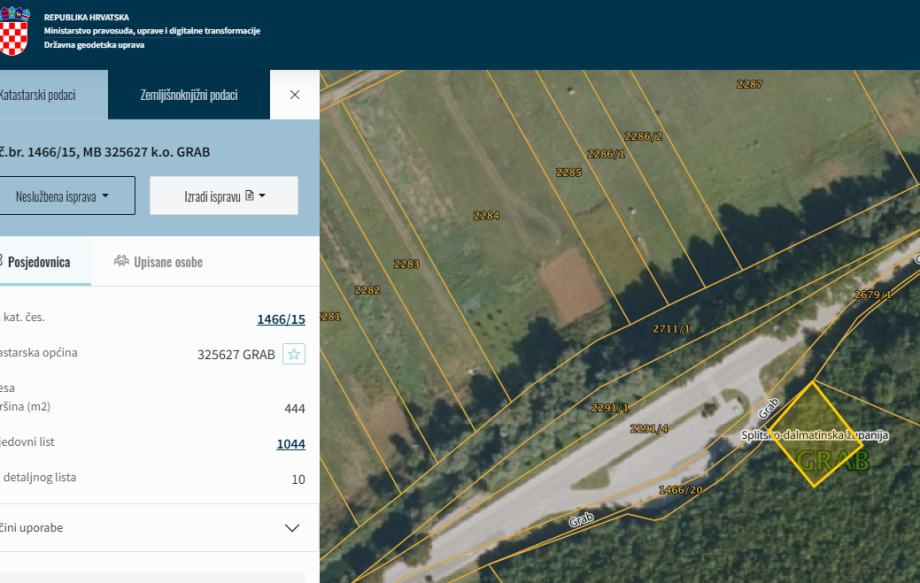The image size is (920, 583).
Task: Close the parcel details panel
Action: tap(295, 94)
